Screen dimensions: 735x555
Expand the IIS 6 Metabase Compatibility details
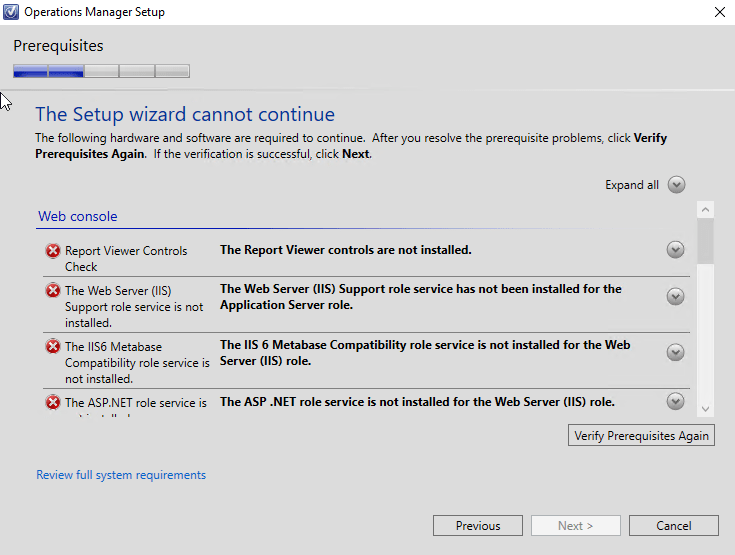click(675, 352)
